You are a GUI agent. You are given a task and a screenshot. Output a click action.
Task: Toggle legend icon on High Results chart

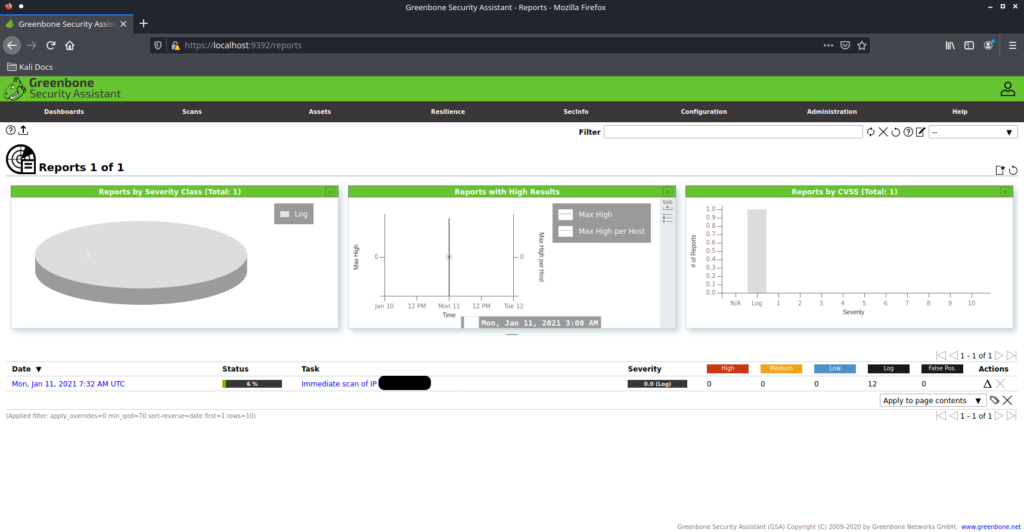coord(667,218)
